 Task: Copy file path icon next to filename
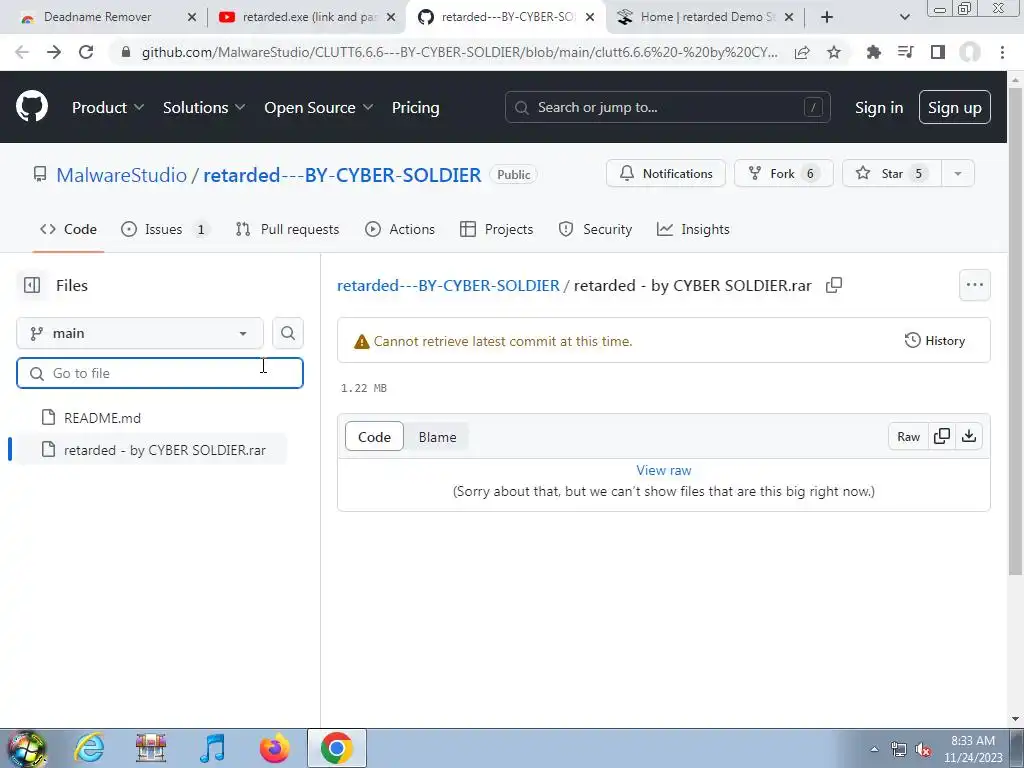[x=833, y=285]
